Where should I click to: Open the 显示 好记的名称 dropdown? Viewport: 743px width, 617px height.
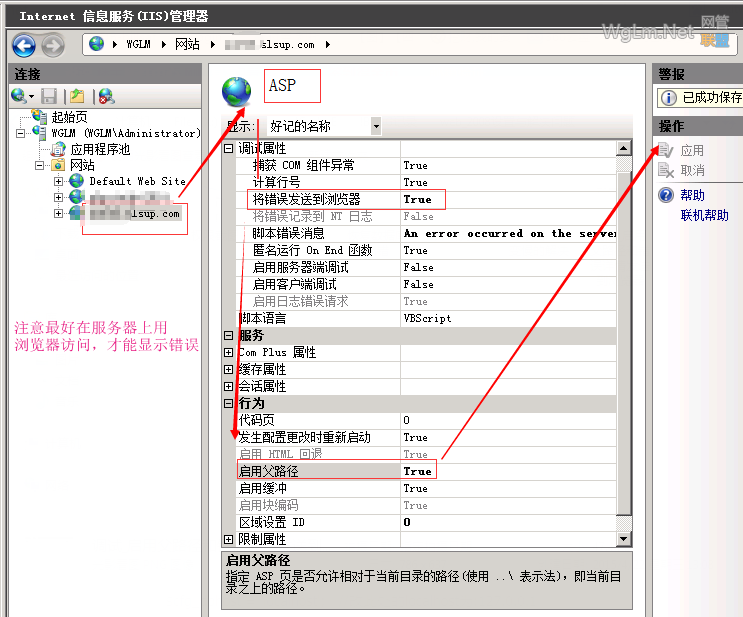coord(376,126)
